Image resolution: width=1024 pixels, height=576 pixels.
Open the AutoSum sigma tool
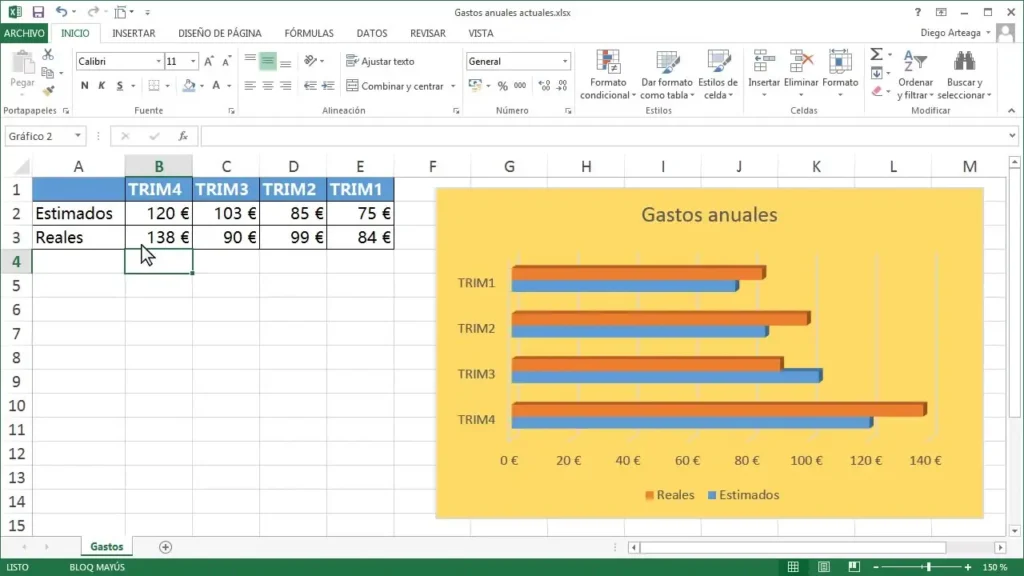(x=876, y=55)
